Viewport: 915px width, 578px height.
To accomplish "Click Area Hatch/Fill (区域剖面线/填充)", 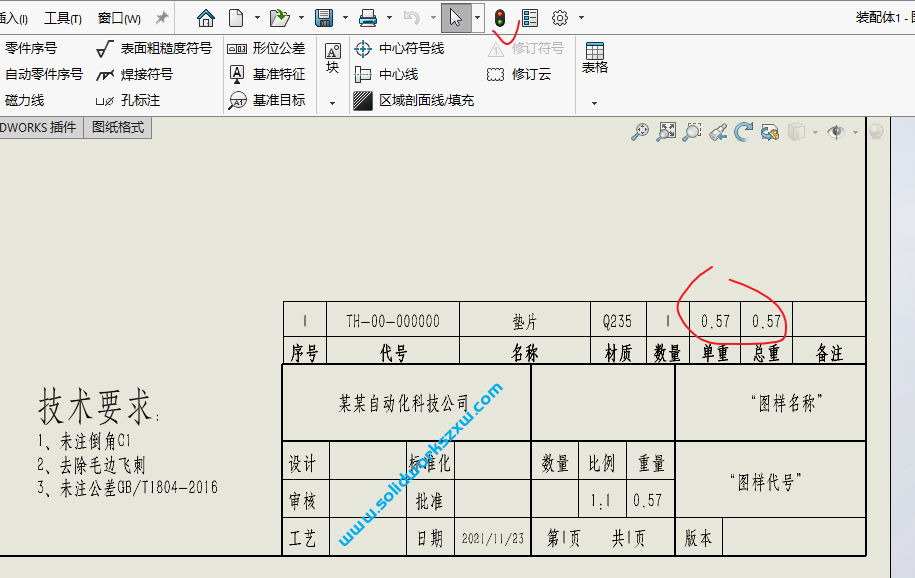I will click(x=414, y=100).
